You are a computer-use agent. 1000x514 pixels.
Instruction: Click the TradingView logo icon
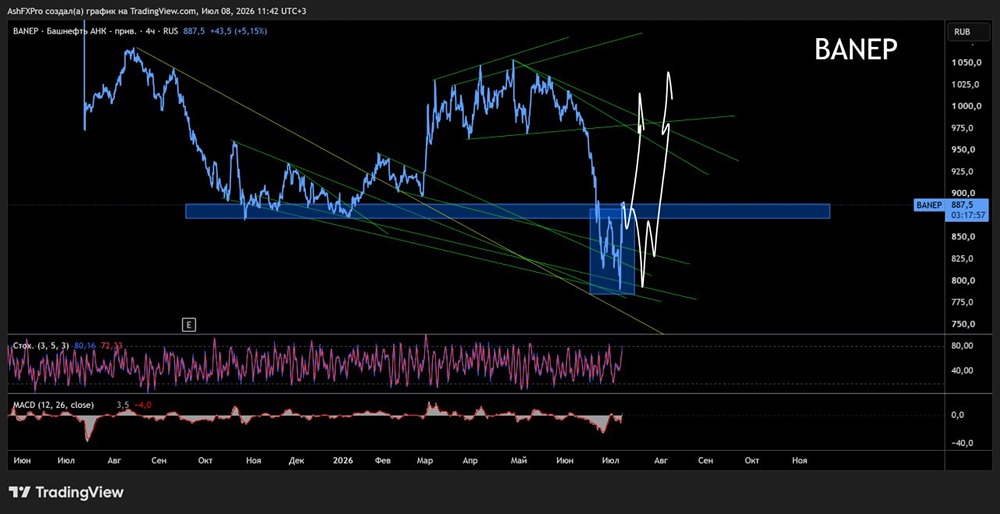tap(19, 492)
